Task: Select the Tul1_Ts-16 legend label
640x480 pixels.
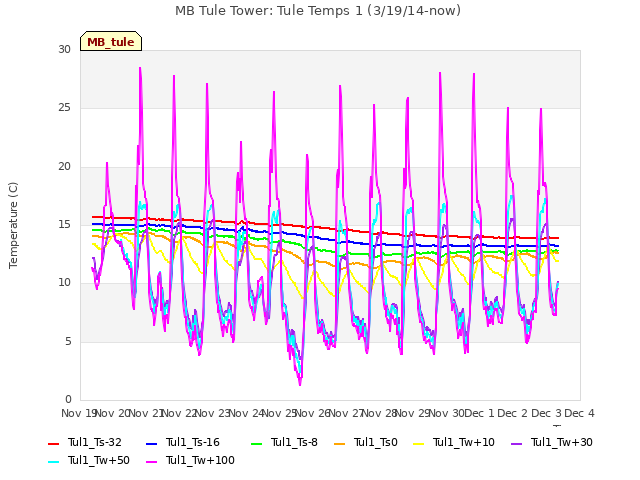Action: [x=193, y=442]
